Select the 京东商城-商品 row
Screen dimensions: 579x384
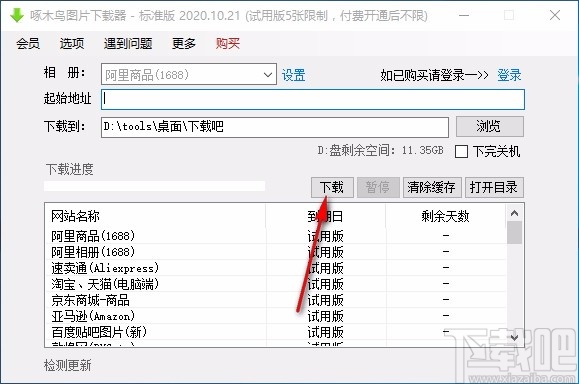275,300
